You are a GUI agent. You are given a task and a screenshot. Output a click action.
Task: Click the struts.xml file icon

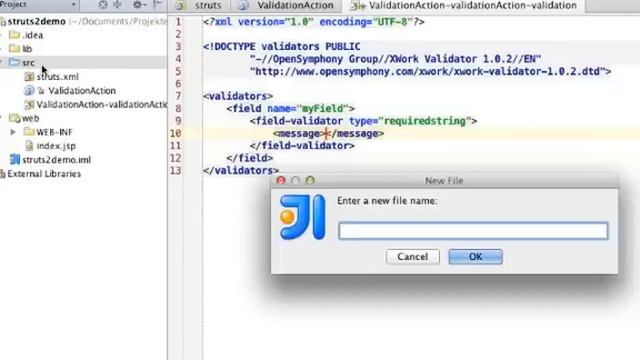coord(29,76)
